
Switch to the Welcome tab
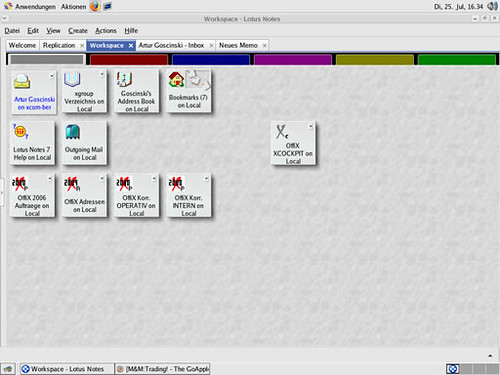22,45
